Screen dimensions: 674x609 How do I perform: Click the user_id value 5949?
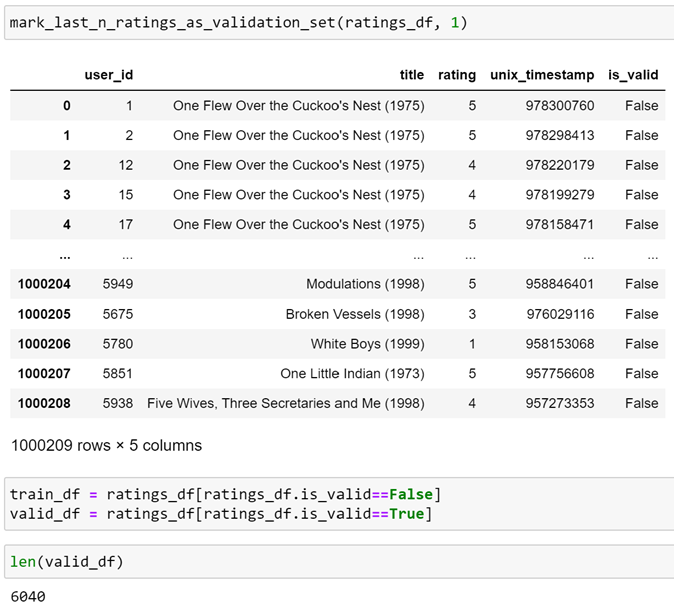tap(117, 284)
